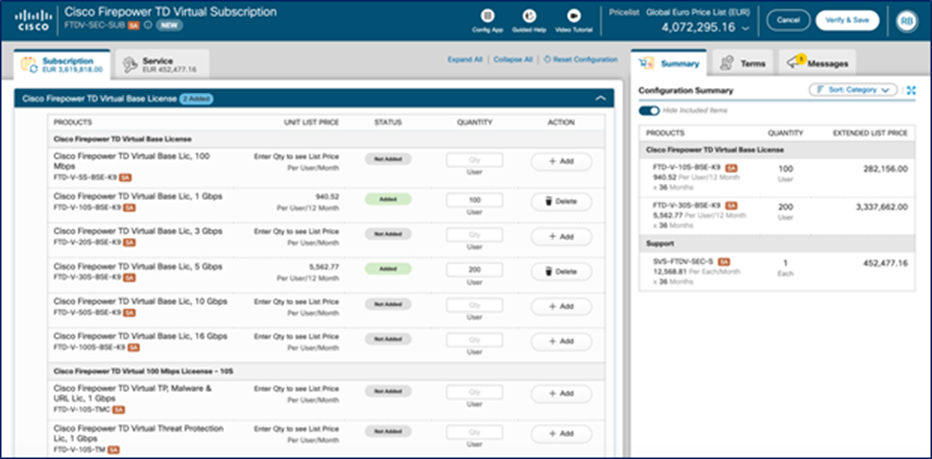Click SA badge next to FTD-V-5S-BSE-K9
This screenshot has height=459, width=932.
[x=125, y=177]
